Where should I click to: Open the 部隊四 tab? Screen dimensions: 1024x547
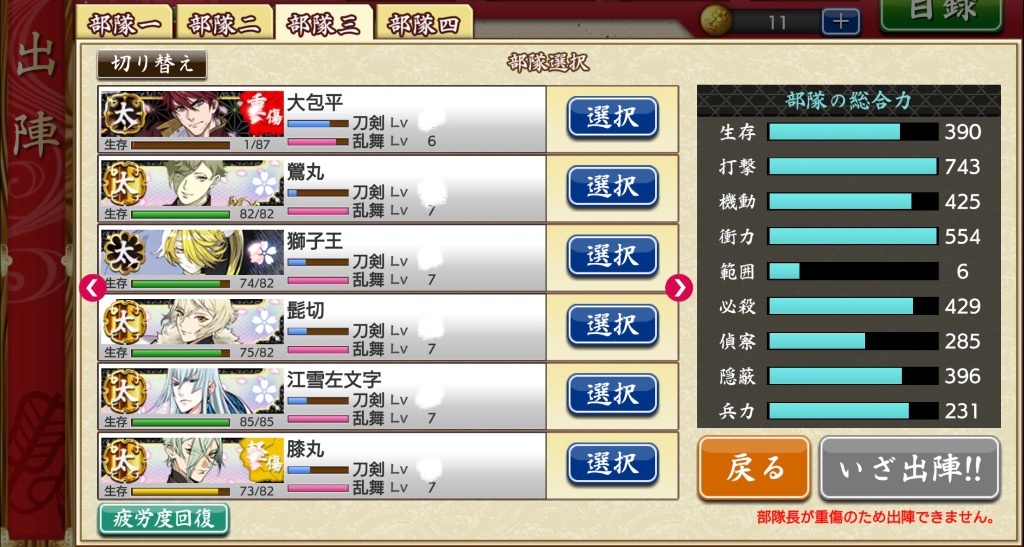[424, 25]
